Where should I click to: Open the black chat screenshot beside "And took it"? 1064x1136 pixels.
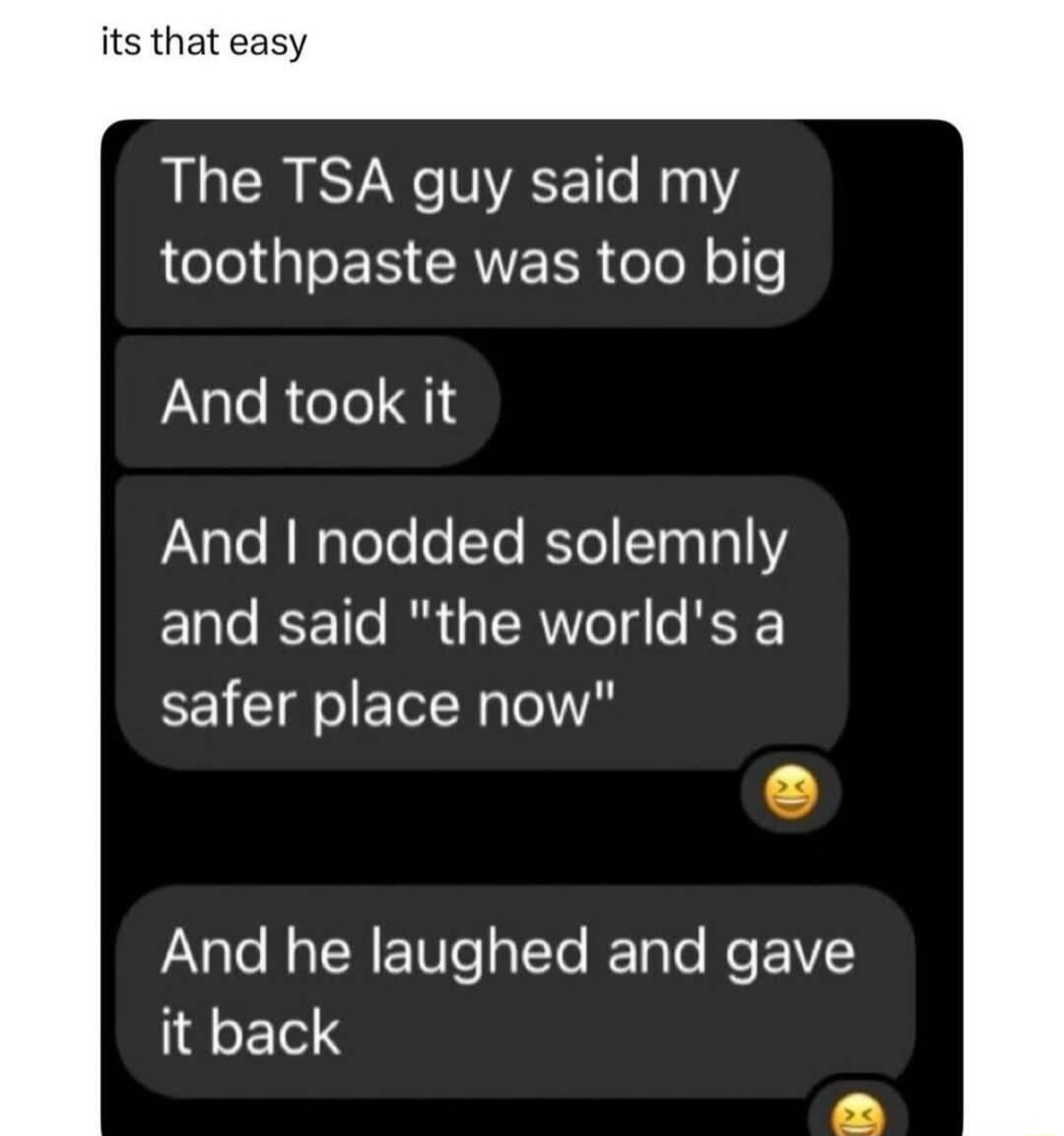pyautogui.click(x=724, y=401)
